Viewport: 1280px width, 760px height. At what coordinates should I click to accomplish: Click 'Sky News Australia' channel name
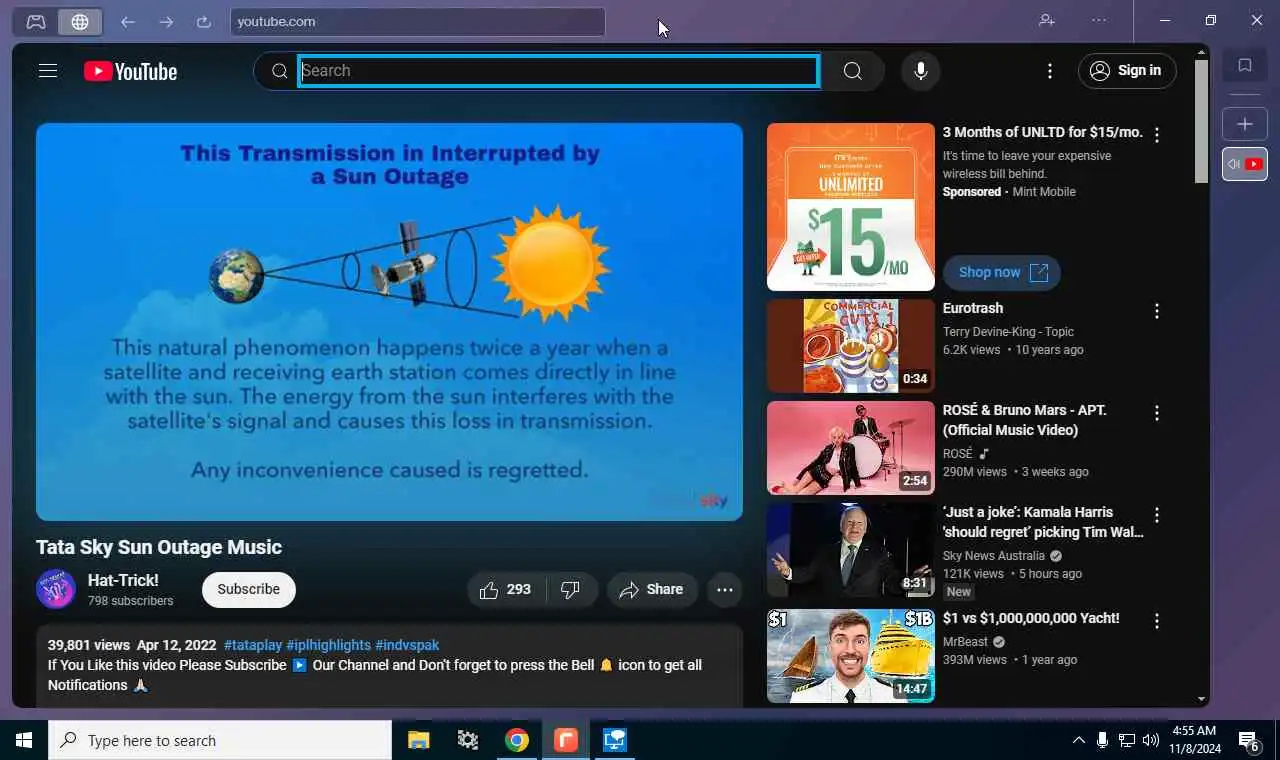click(x=993, y=556)
